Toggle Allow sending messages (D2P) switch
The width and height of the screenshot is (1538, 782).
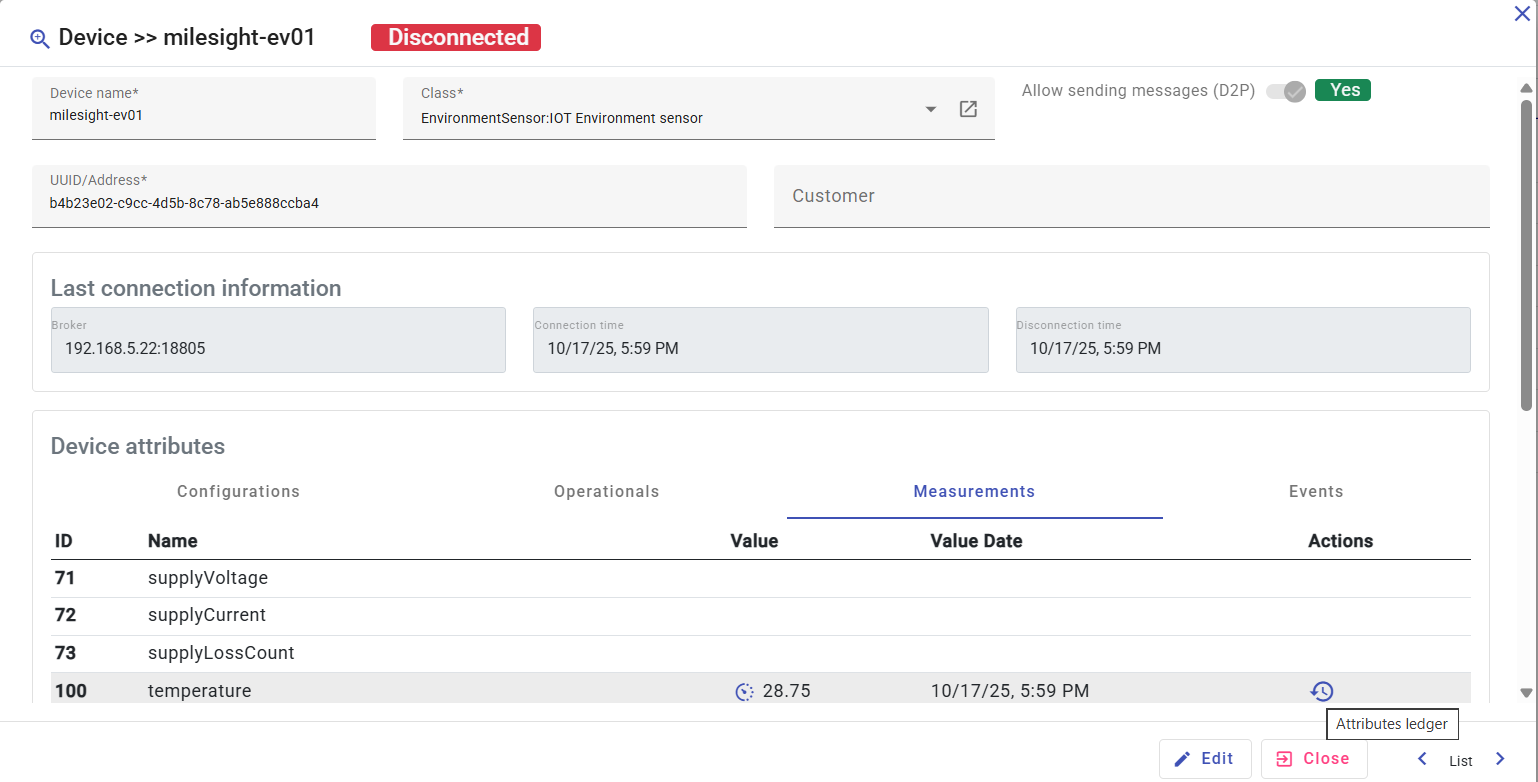tap(1286, 91)
